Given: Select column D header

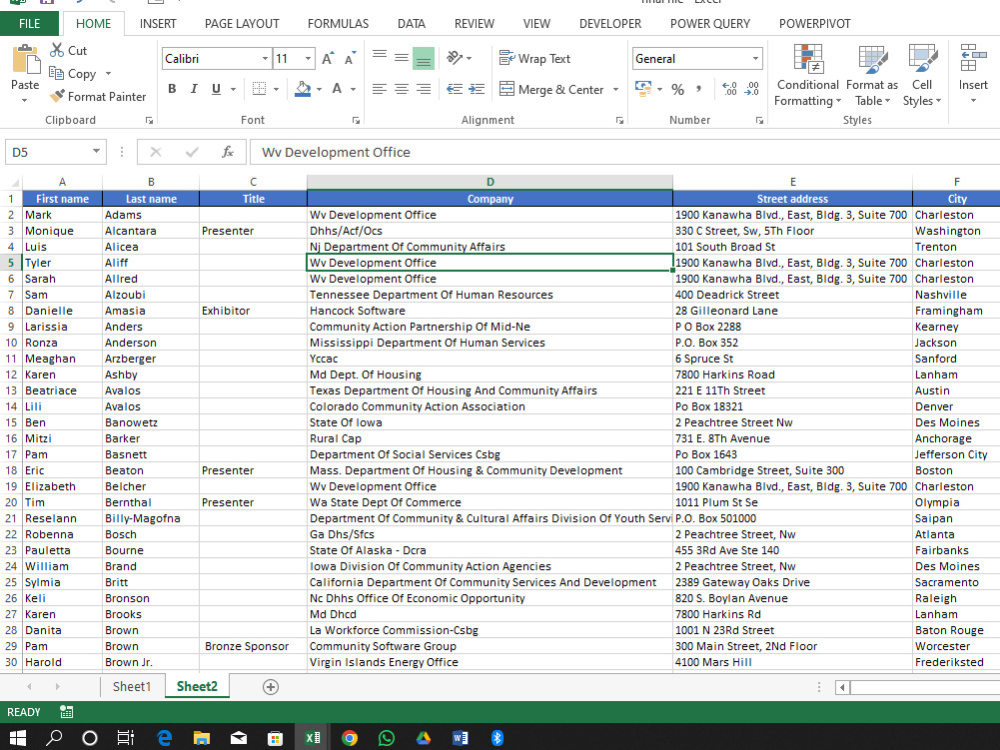Looking at the screenshot, I should click(x=490, y=182).
